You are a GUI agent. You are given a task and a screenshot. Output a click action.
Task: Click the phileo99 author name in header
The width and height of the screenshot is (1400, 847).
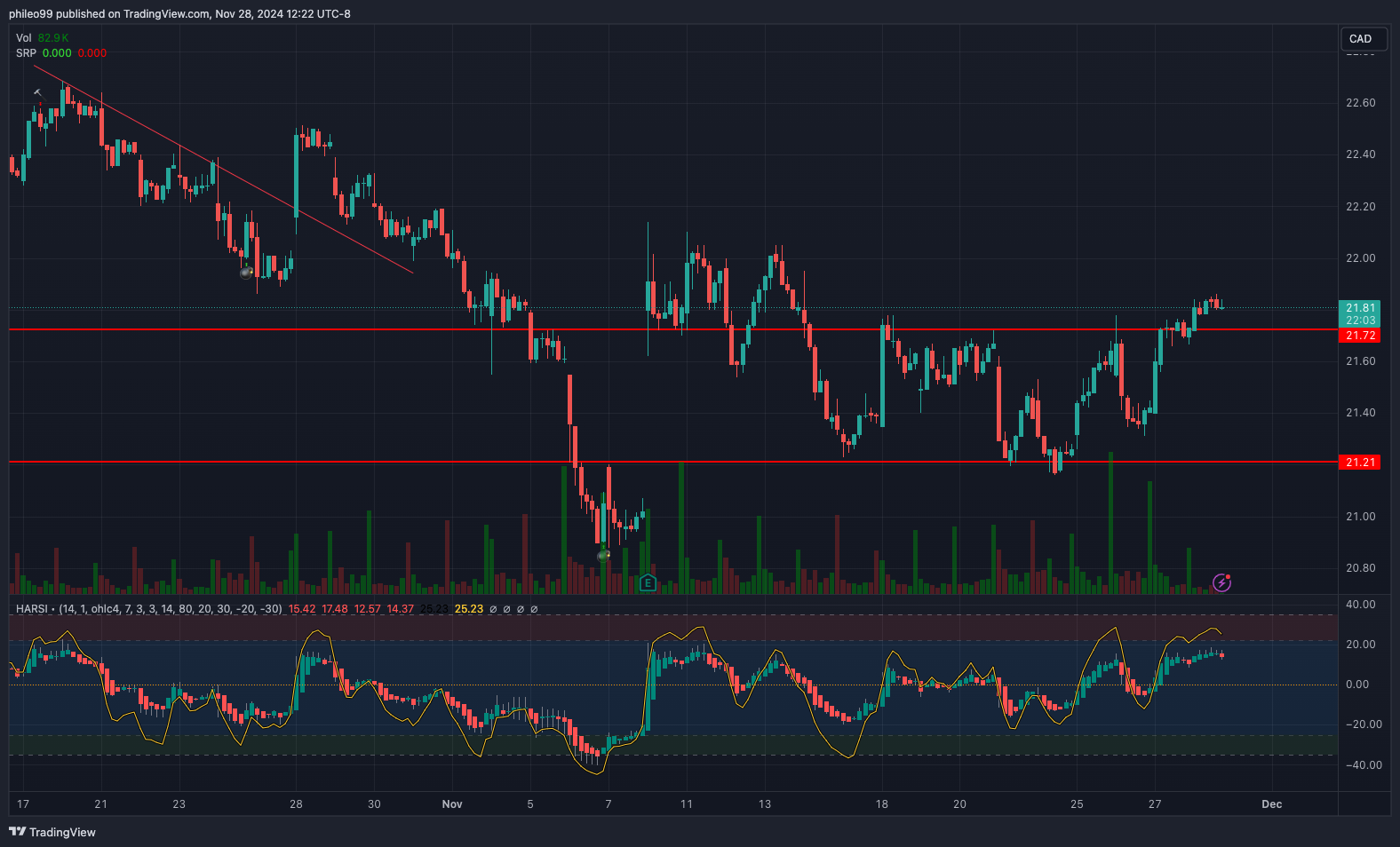(30, 14)
